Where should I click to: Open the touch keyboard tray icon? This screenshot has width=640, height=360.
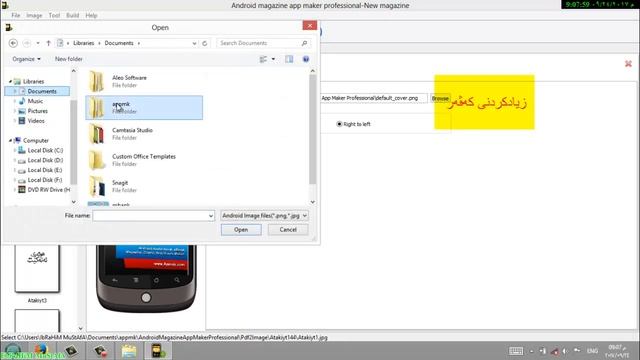pos(516,351)
